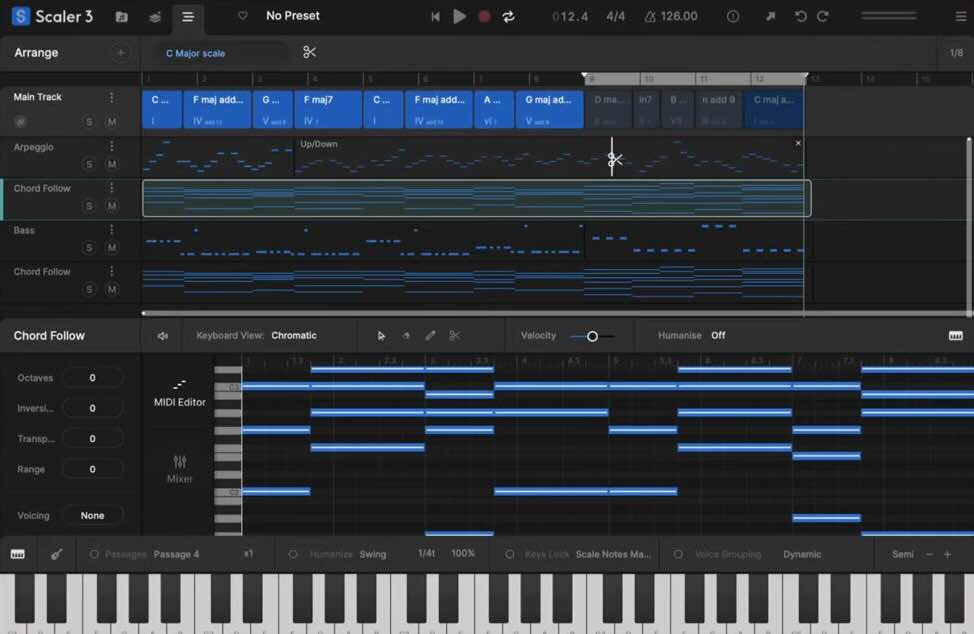
Task: Click the red Record button
Action: (x=484, y=16)
